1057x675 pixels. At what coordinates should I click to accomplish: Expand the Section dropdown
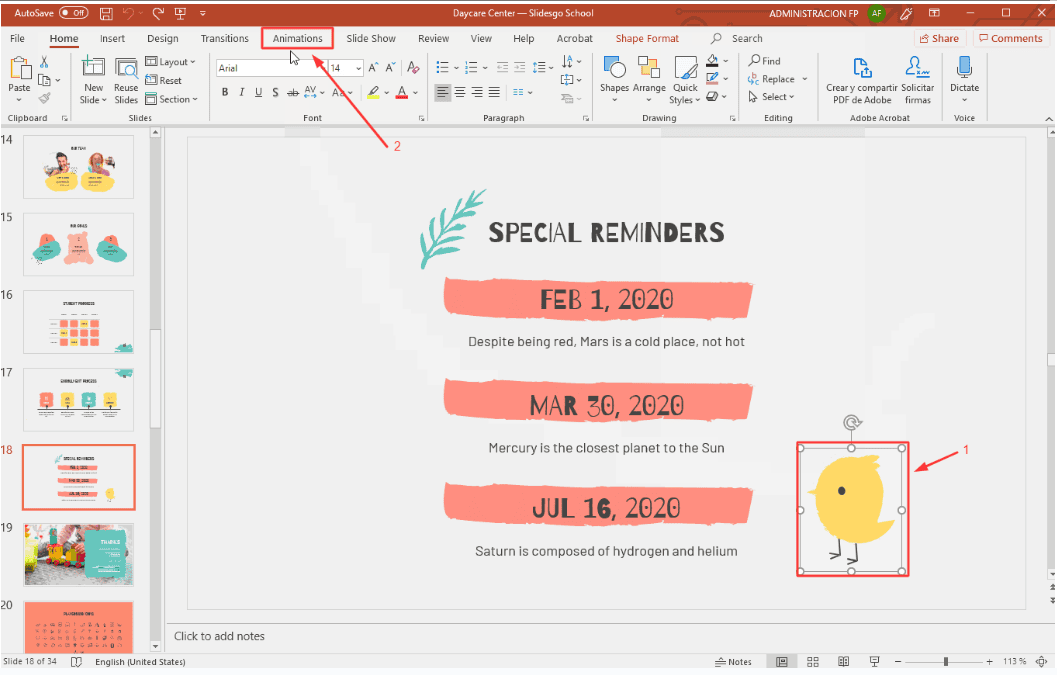[172, 99]
